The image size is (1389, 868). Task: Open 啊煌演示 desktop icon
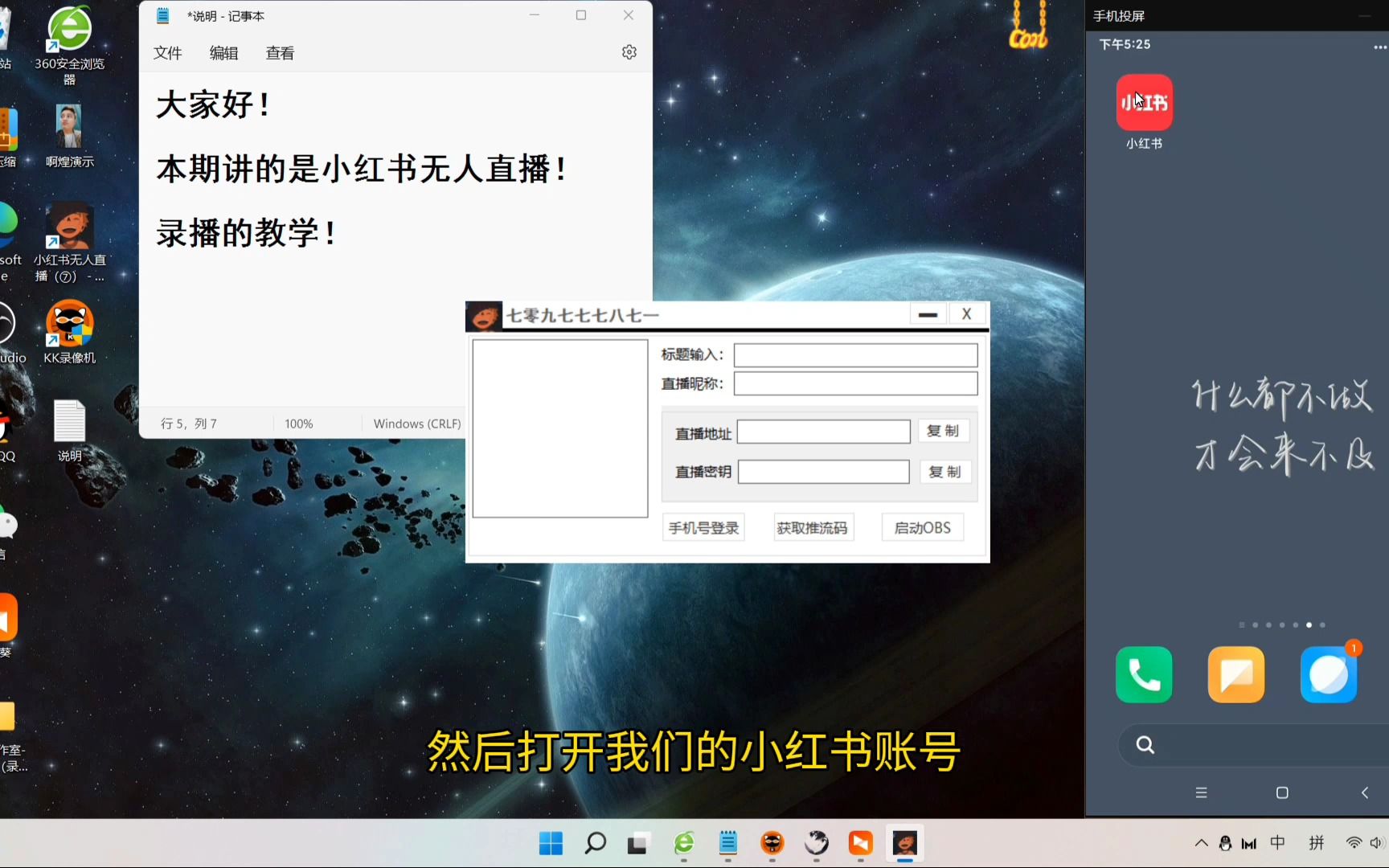tap(70, 136)
